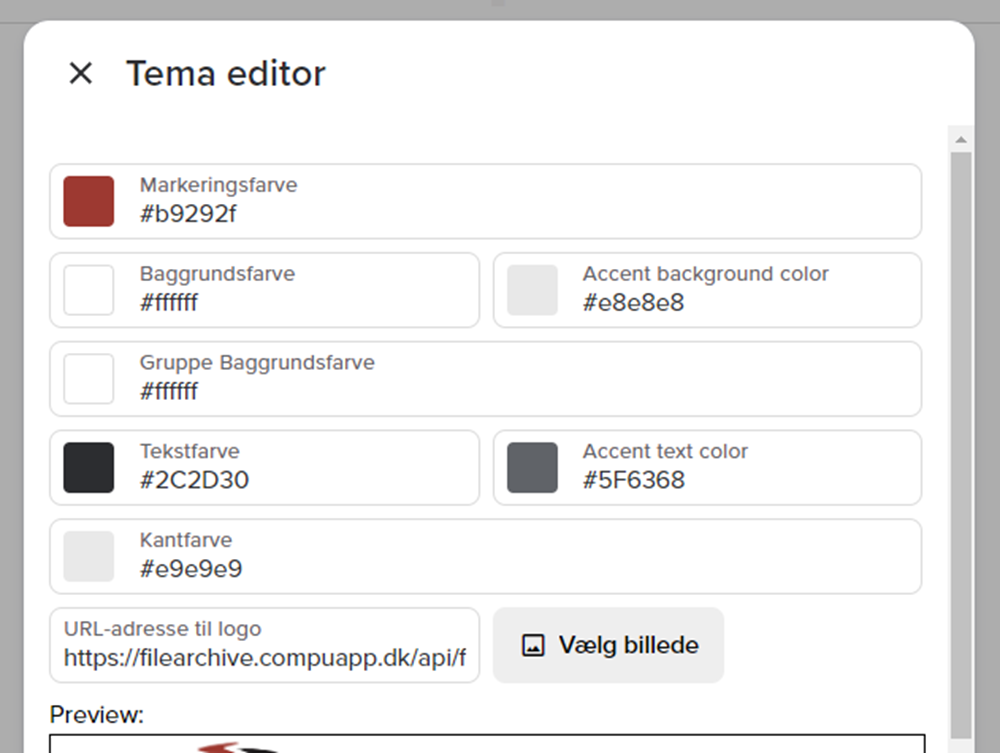Click the logo preview image
Image resolution: width=1000 pixels, height=753 pixels.
[x=487, y=743]
